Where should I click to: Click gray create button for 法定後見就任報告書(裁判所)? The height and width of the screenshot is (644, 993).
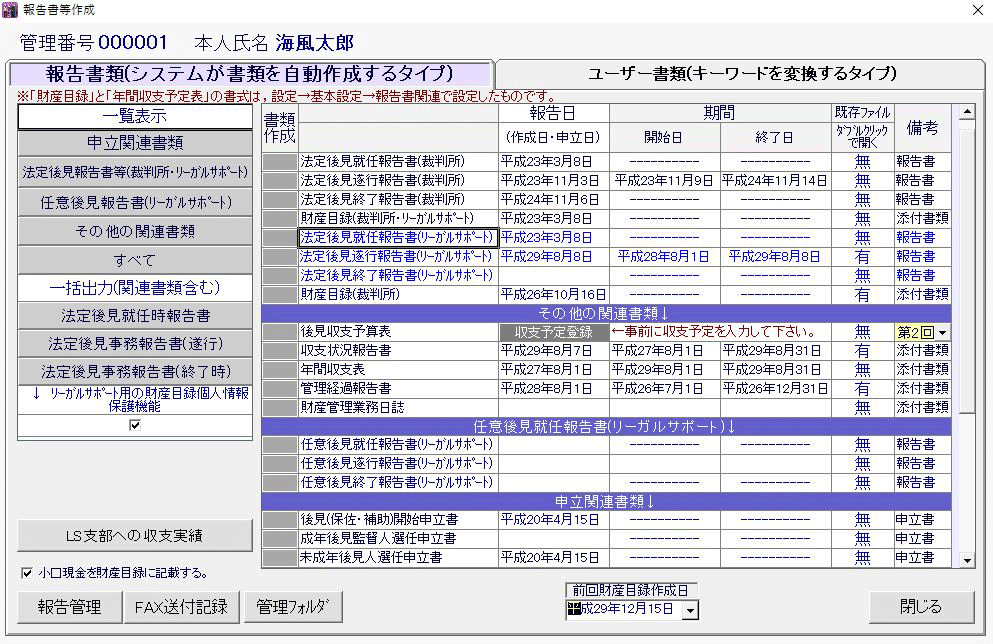pyautogui.click(x=280, y=162)
